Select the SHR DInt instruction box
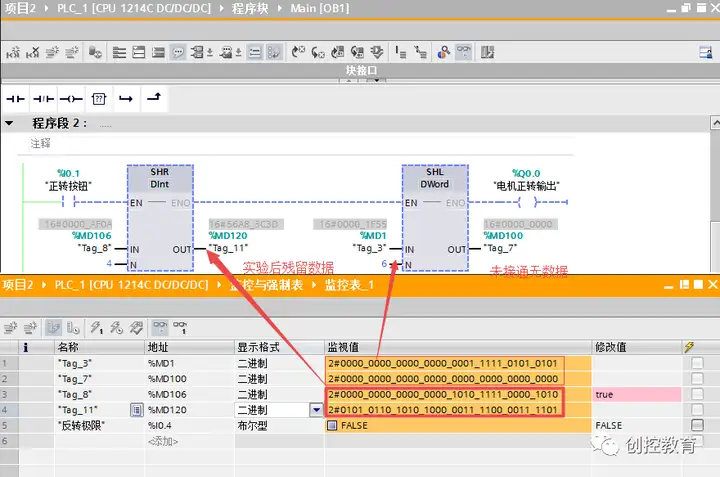 click(160, 218)
